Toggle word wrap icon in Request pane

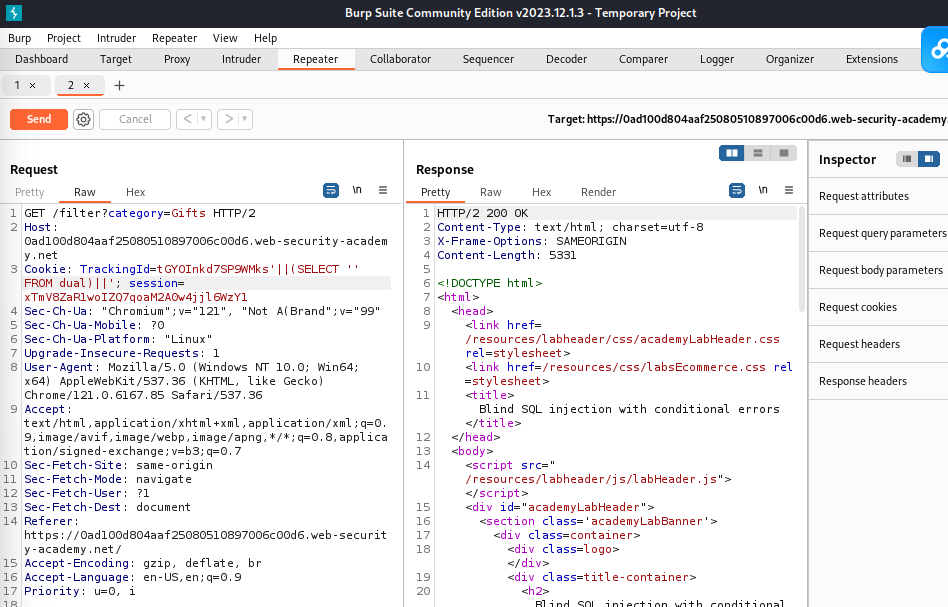click(x=331, y=190)
